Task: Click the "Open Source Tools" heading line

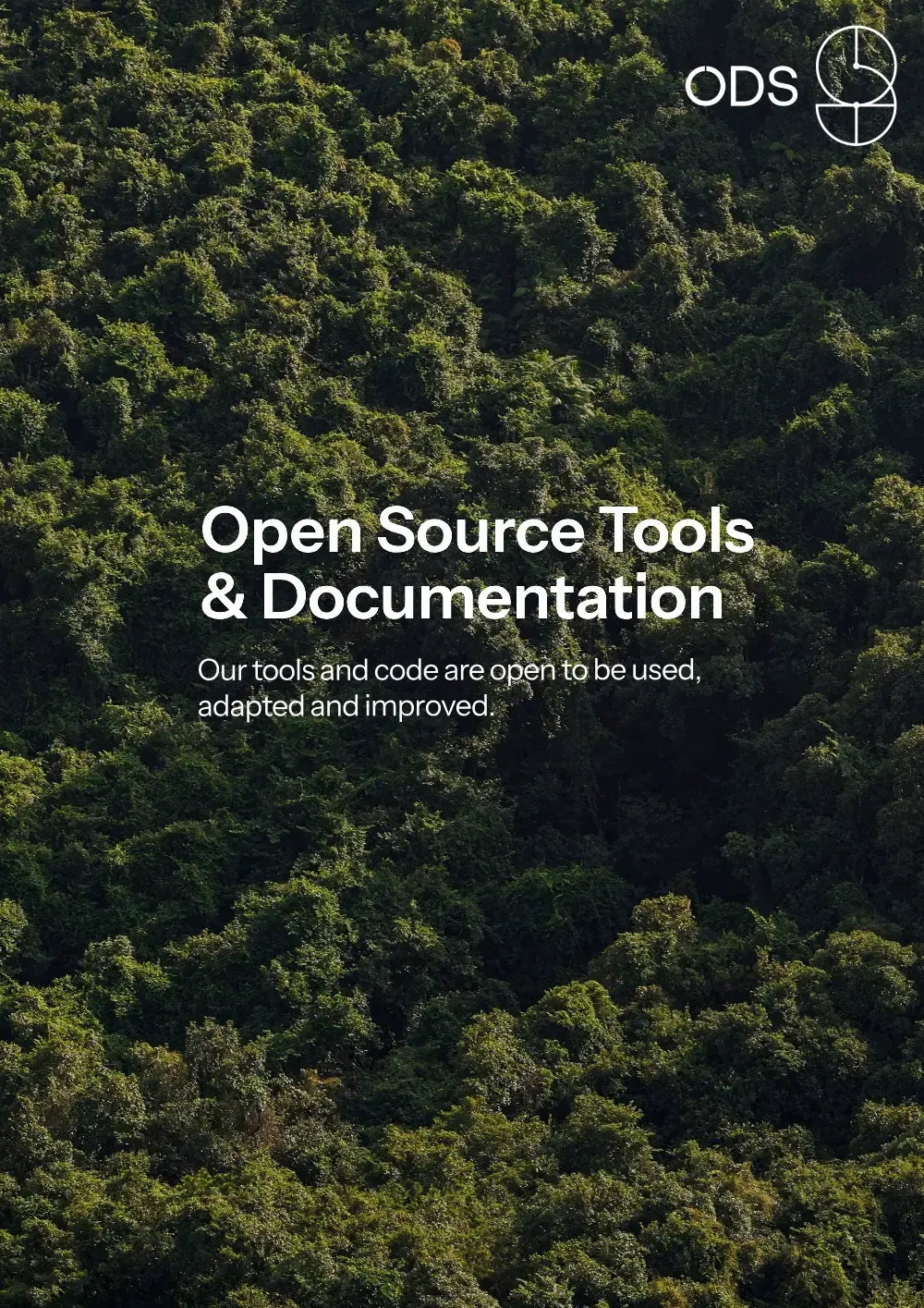Action: pyautogui.click(x=477, y=532)
